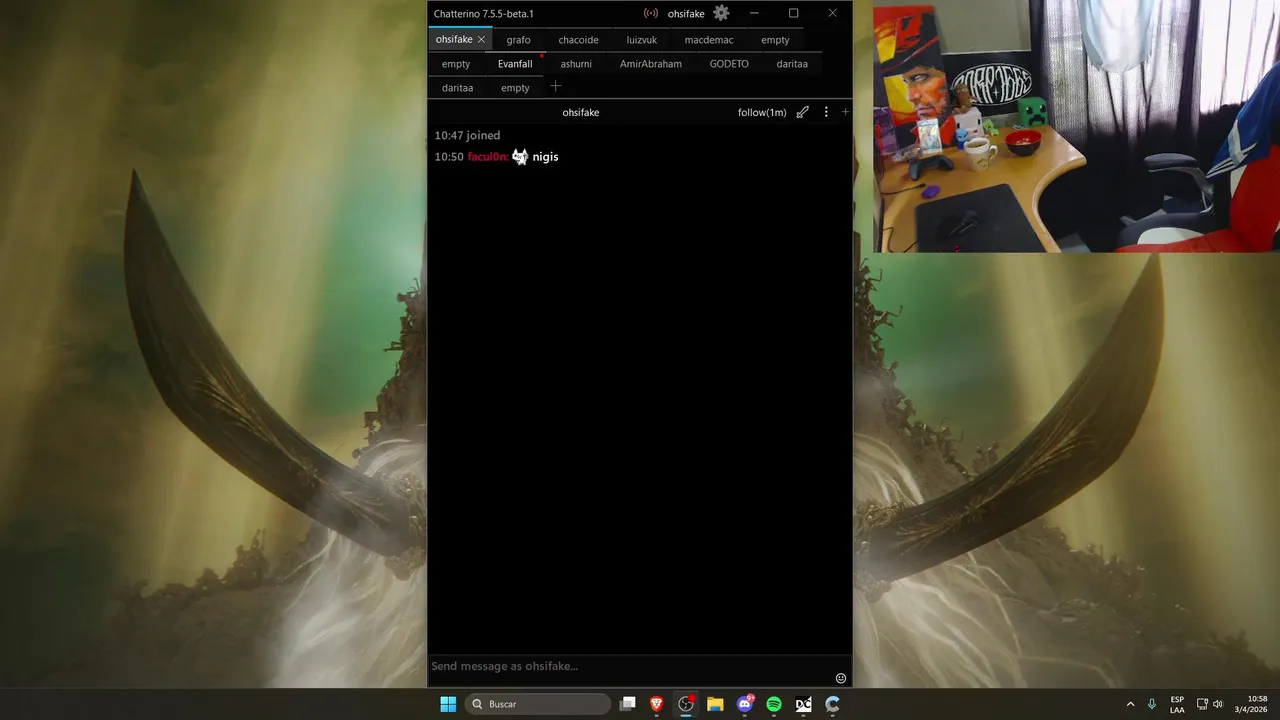
Task: Expand the hidden system tray icons chevron
Action: 1131,704
